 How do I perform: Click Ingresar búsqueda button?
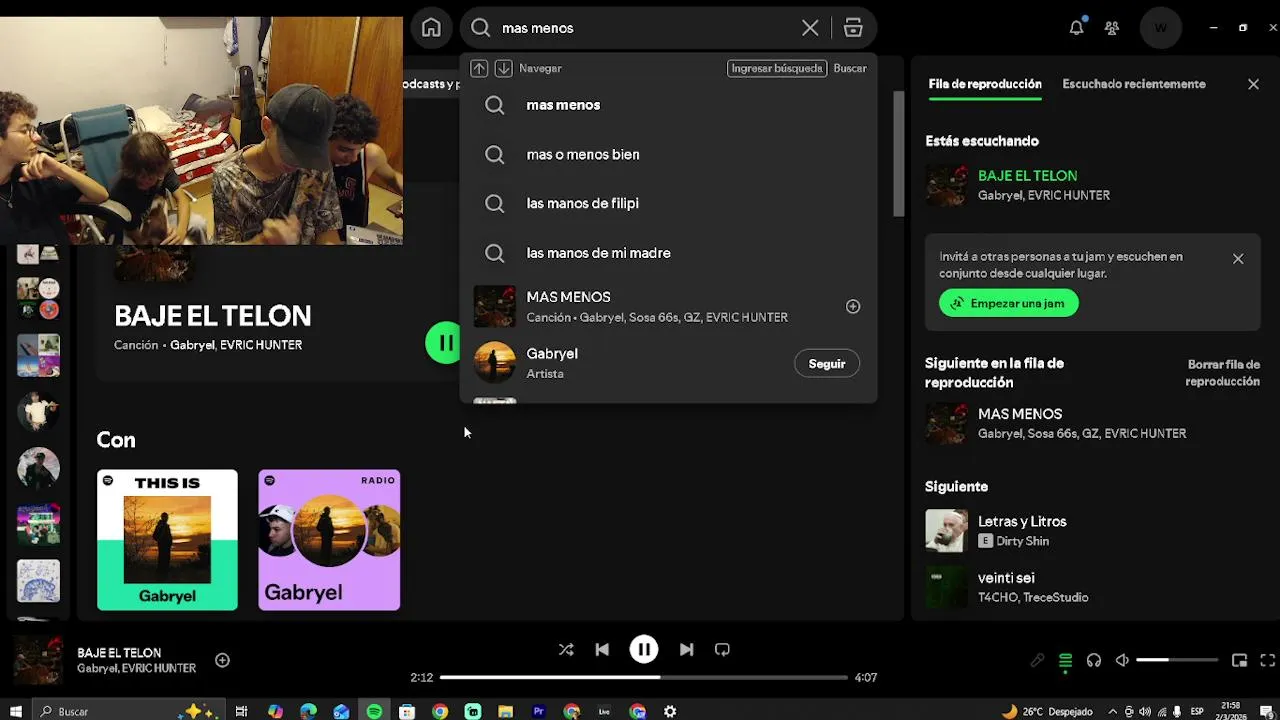pos(777,68)
